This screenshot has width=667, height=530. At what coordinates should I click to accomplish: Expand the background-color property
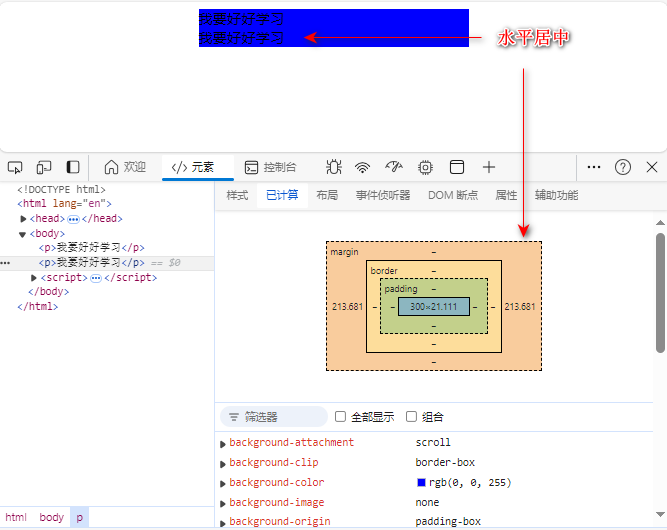click(x=222, y=484)
